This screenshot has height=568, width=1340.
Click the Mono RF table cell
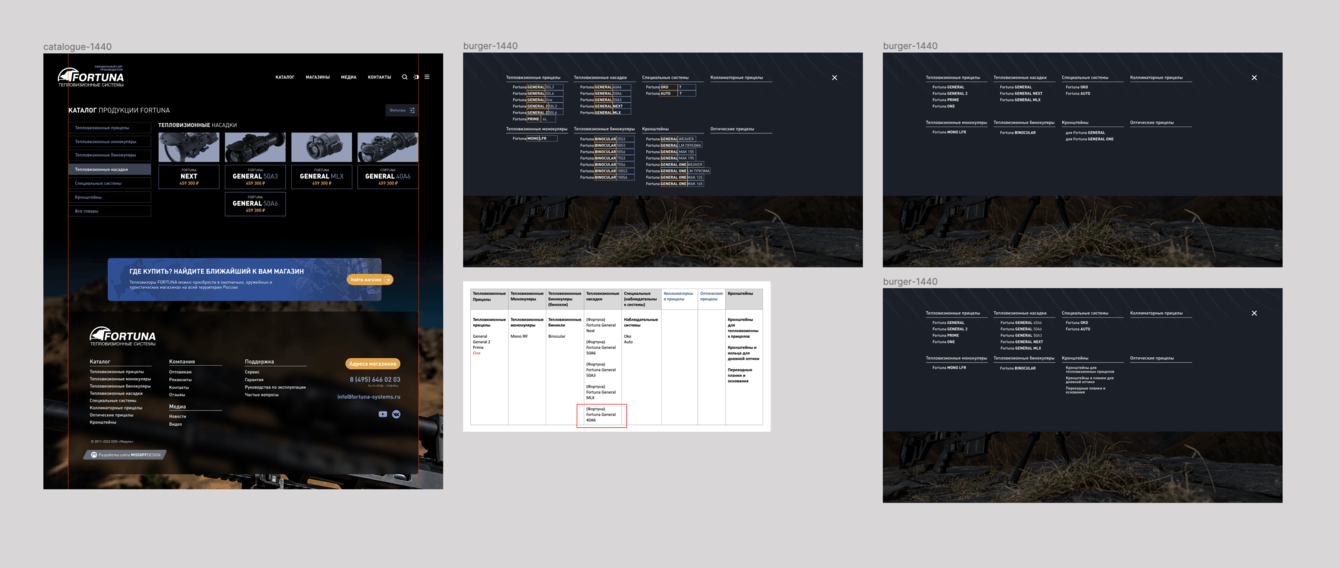pos(519,336)
